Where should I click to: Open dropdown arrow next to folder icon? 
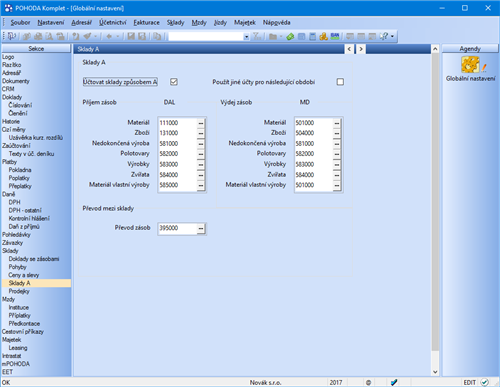coord(281,36)
